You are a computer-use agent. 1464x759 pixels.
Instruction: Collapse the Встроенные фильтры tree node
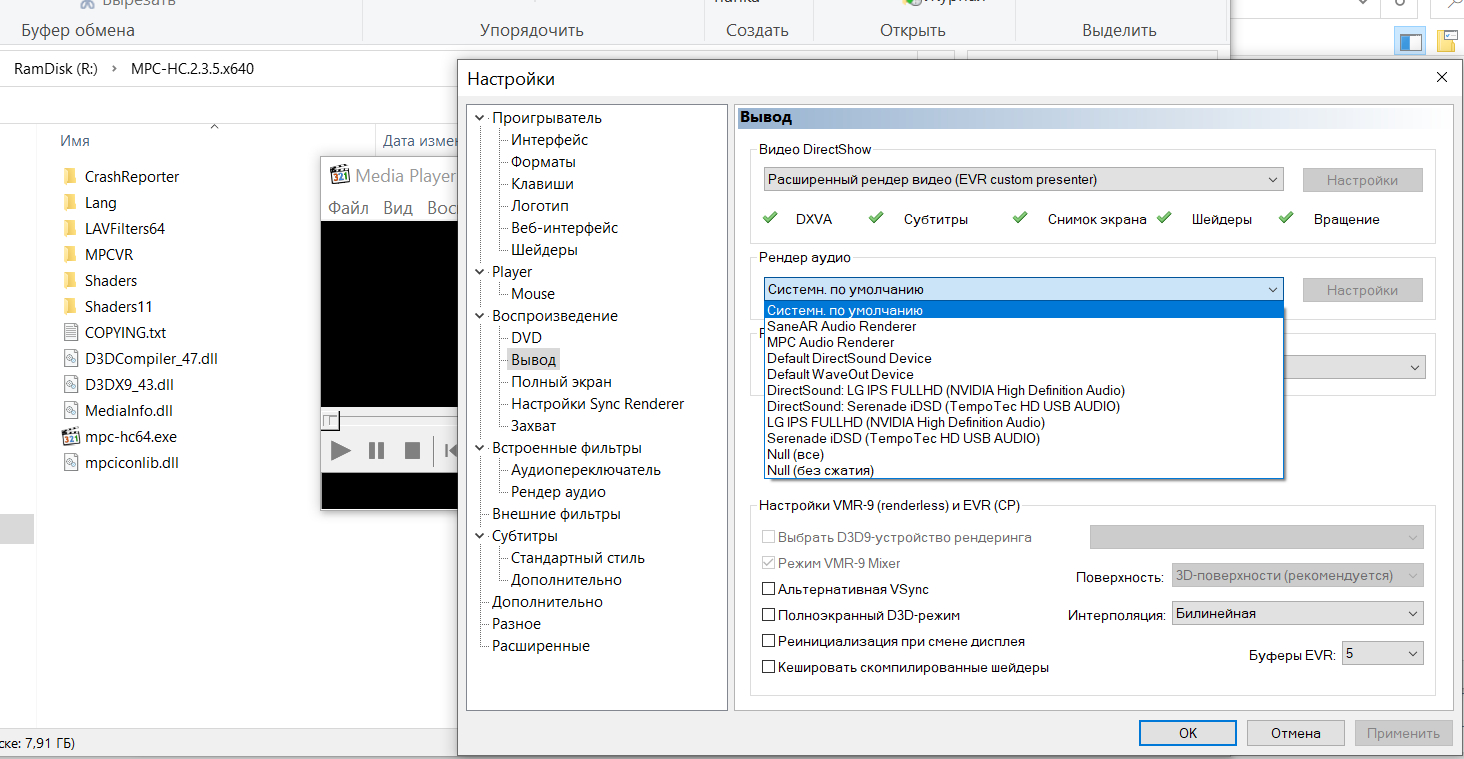click(x=481, y=448)
